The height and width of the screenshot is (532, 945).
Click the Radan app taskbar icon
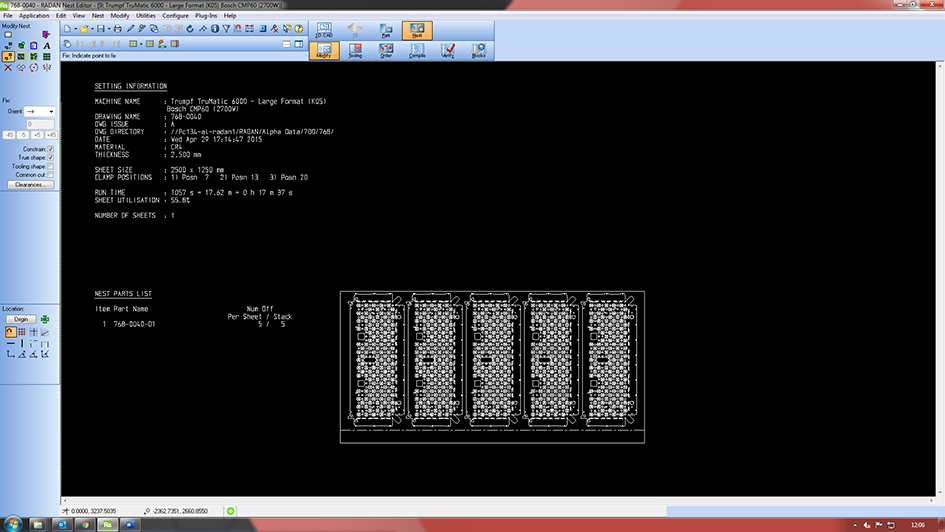(x=107, y=525)
